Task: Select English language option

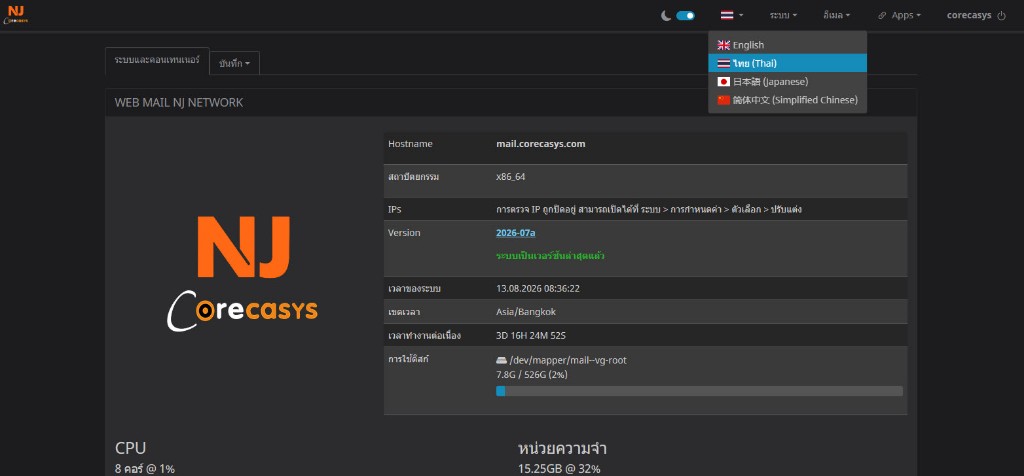Action: pyautogui.click(x=787, y=45)
